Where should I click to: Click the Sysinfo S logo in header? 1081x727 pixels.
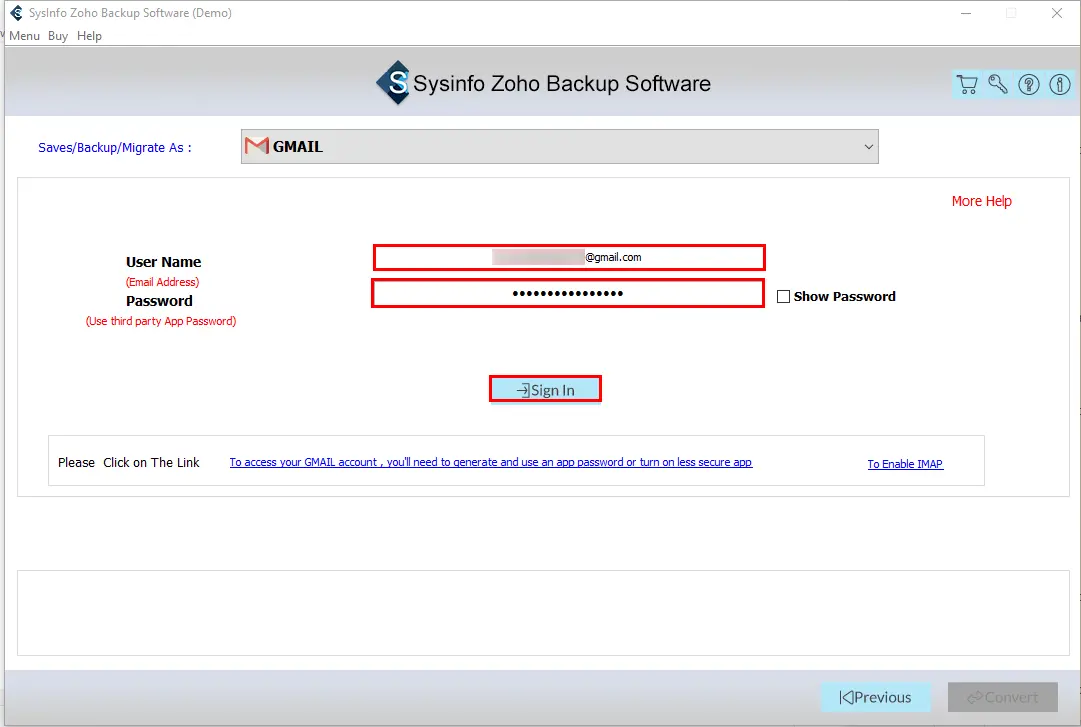pyautogui.click(x=394, y=83)
